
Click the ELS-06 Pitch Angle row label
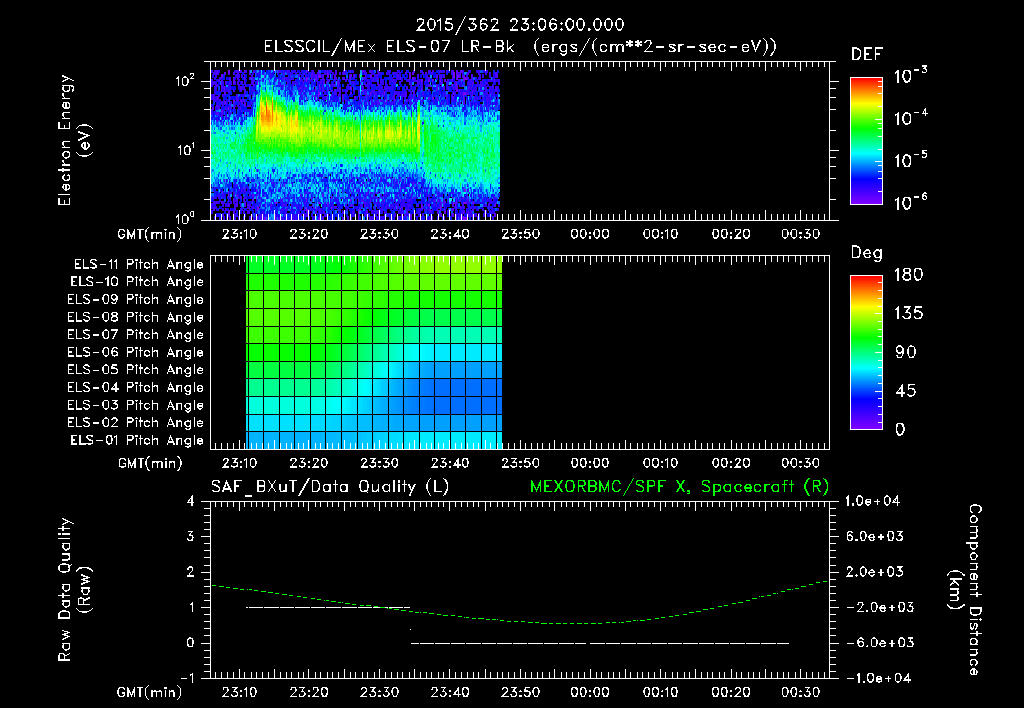(136, 352)
